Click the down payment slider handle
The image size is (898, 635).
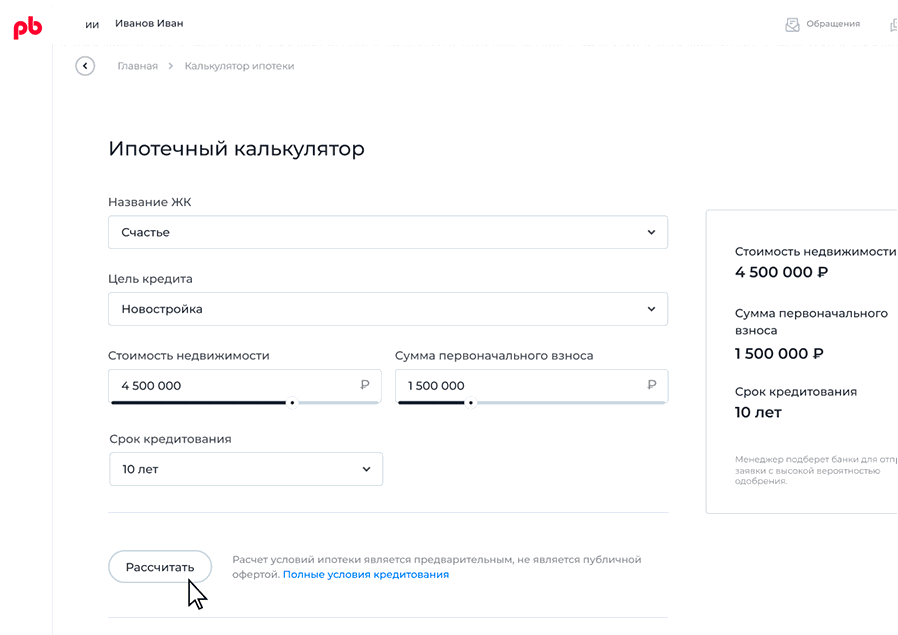coord(470,403)
